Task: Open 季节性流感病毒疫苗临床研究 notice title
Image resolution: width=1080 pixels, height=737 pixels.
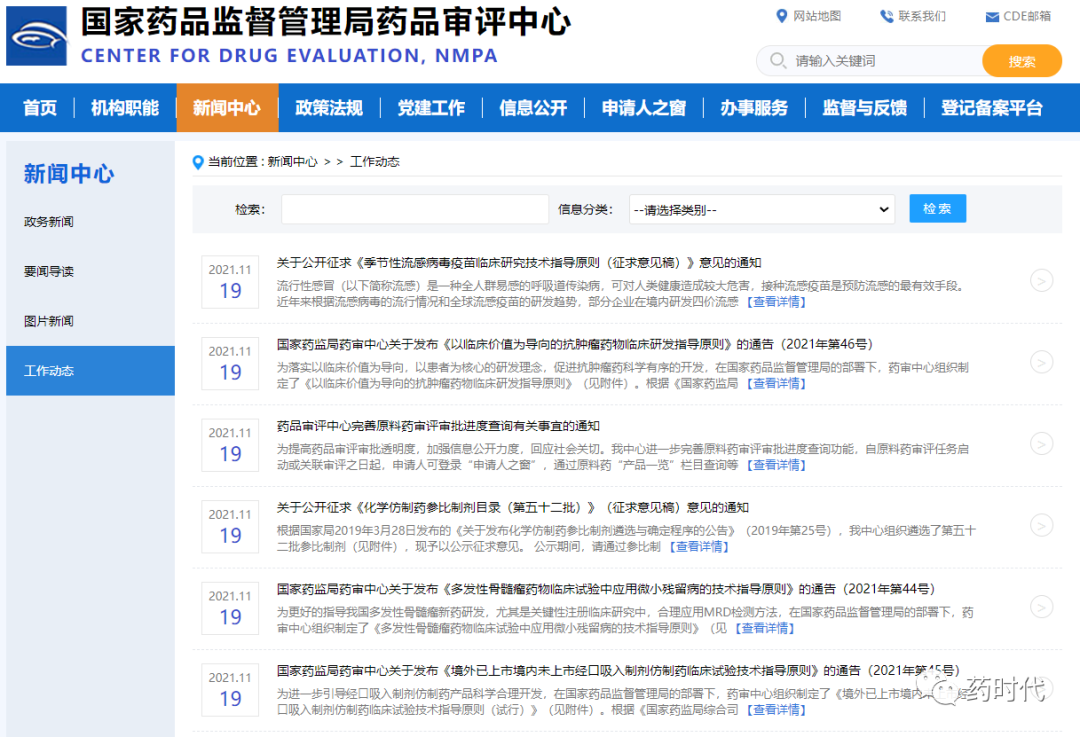Action: pyautogui.click(x=519, y=262)
